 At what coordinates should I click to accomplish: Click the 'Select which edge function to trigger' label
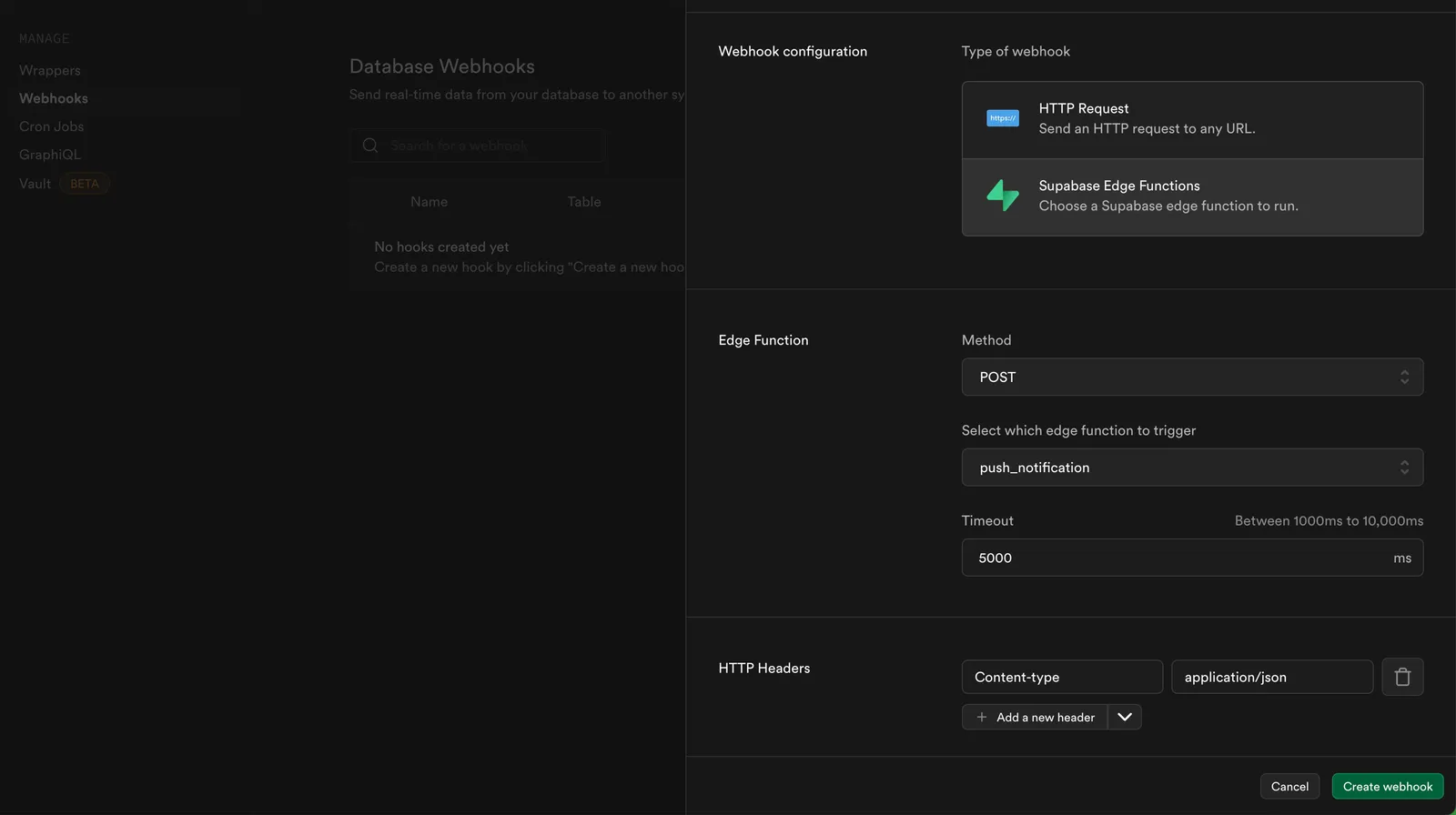(x=1078, y=430)
